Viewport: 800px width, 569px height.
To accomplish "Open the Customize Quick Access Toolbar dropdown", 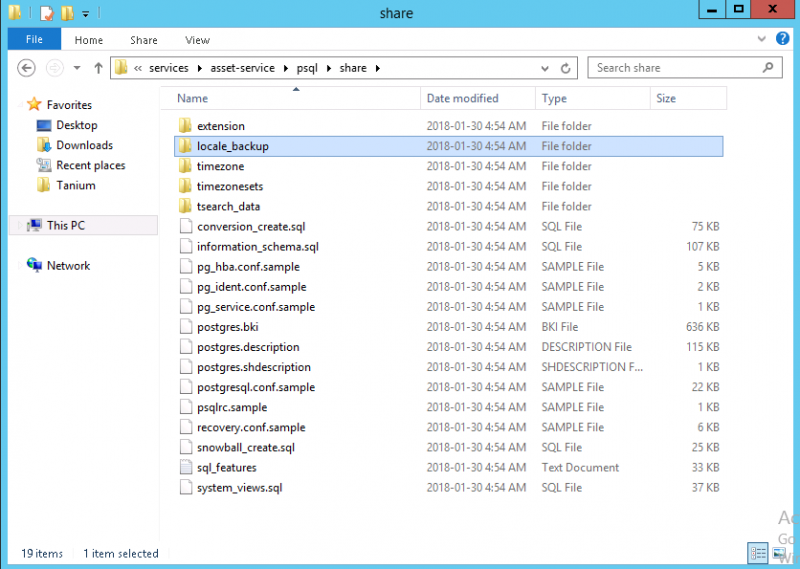I will point(86,14).
